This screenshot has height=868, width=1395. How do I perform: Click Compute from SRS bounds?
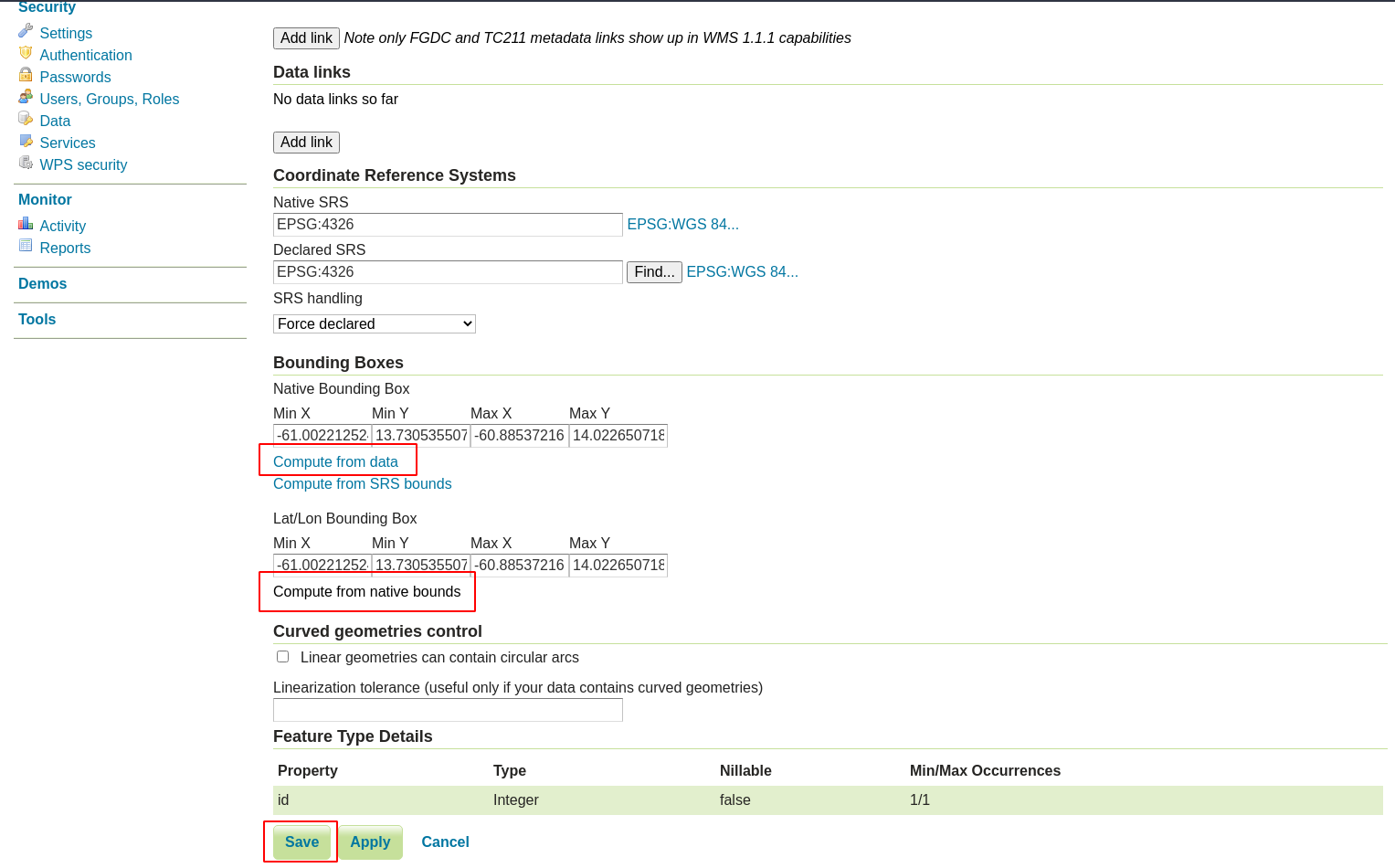coord(362,483)
